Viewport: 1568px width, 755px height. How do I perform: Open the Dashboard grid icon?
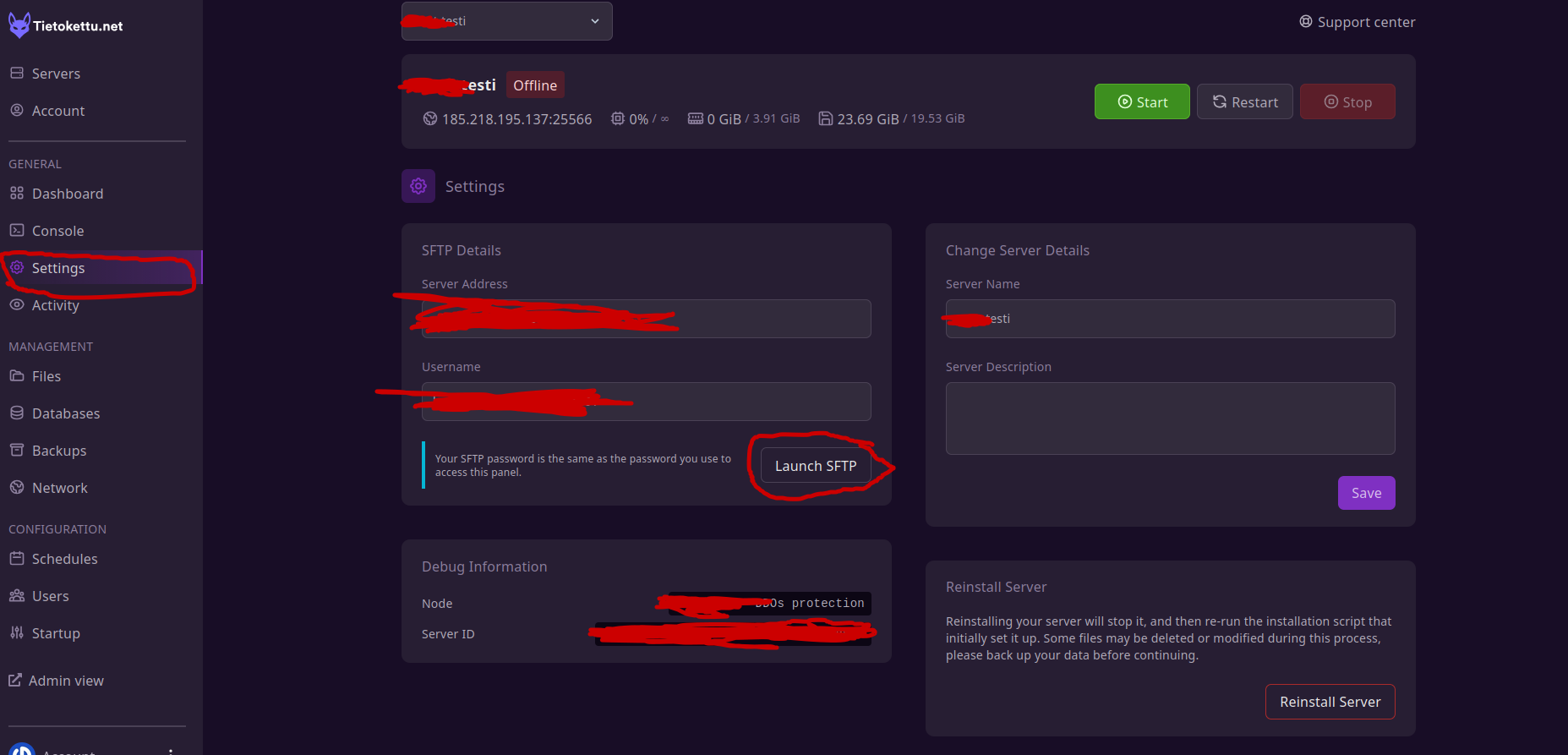click(17, 193)
